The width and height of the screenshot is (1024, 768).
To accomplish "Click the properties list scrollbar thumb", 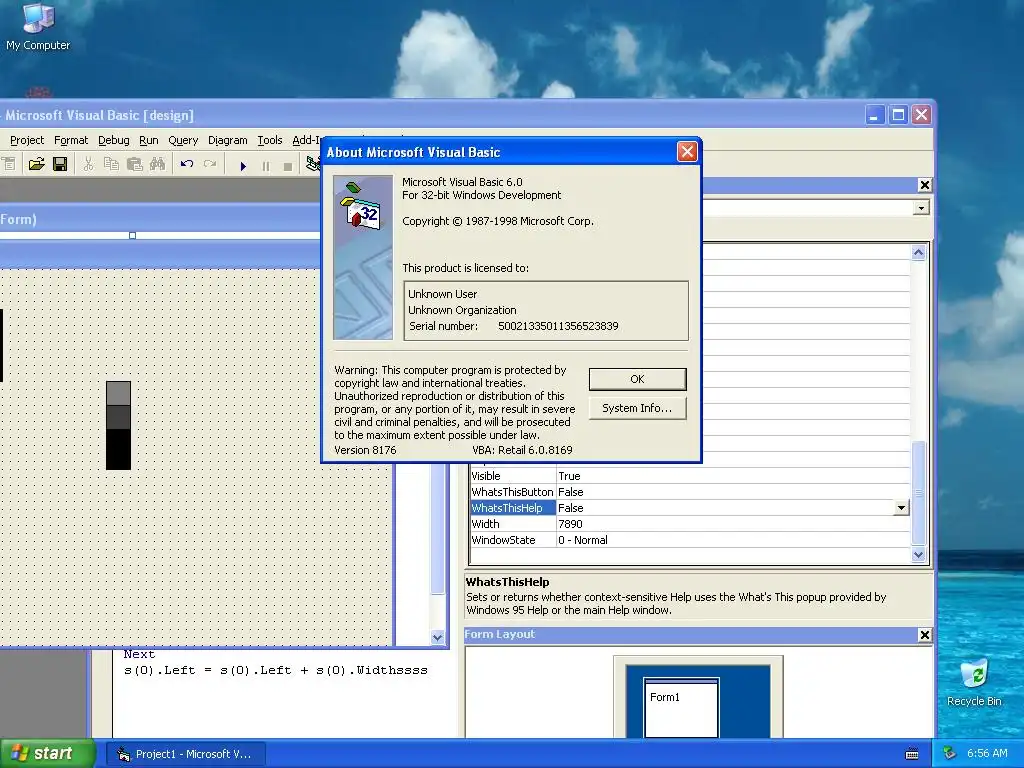I will [918, 492].
